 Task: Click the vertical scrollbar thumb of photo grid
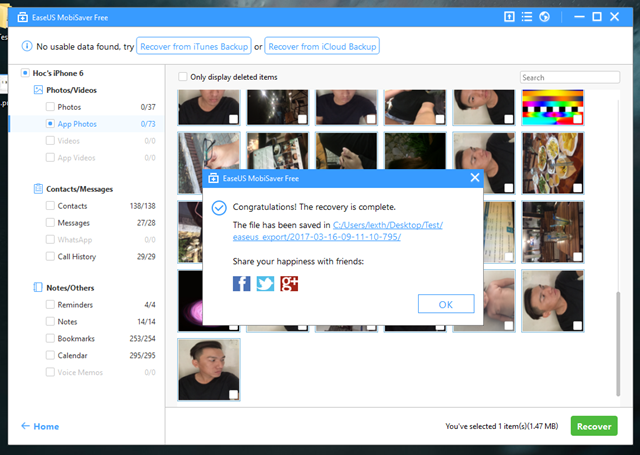tap(618, 344)
